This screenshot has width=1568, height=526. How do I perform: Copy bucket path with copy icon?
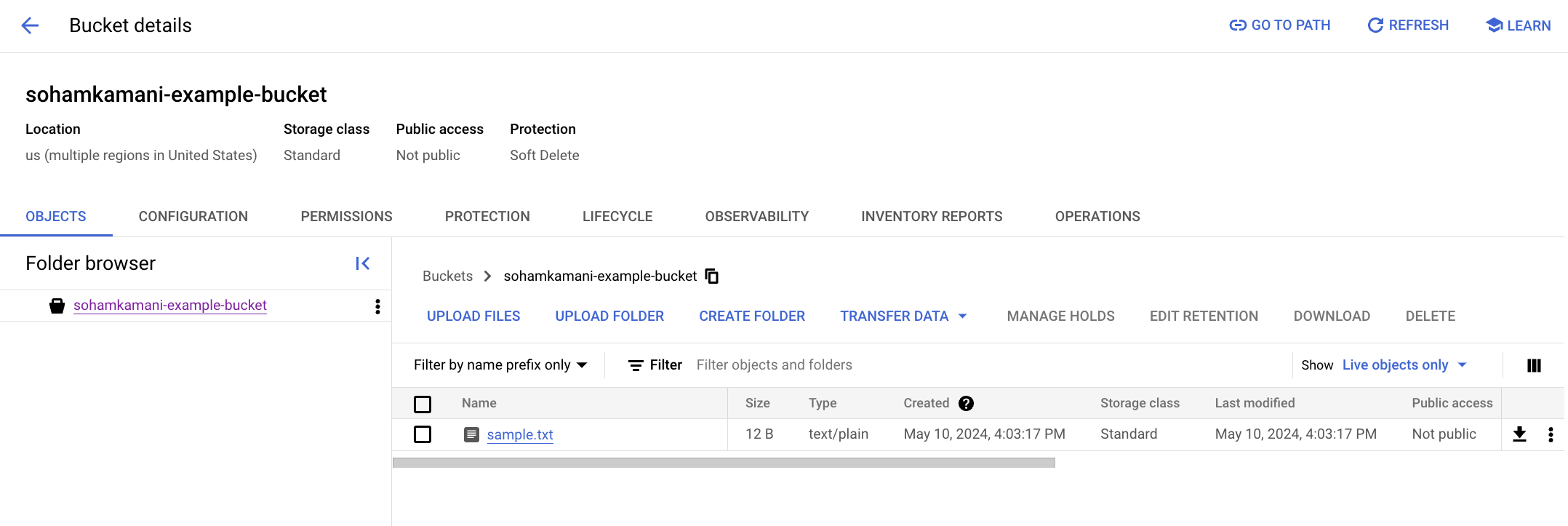[712, 276]
